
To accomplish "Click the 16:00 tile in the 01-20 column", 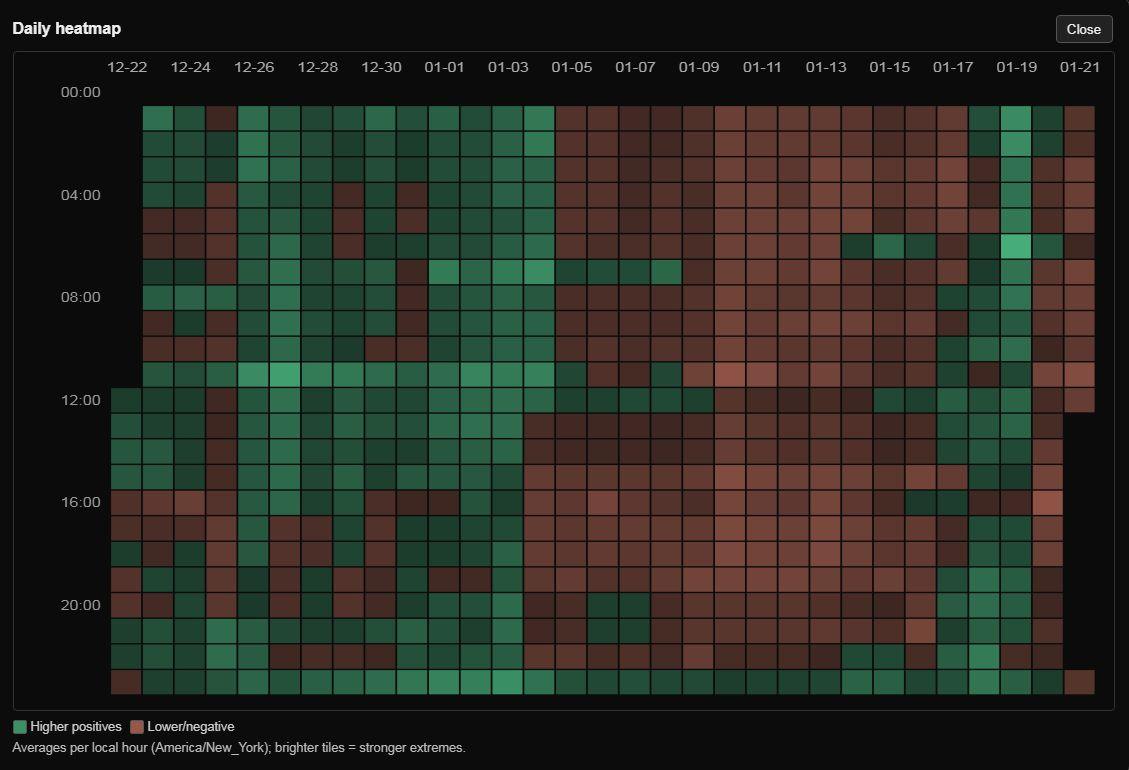I will coord(1048,502).
